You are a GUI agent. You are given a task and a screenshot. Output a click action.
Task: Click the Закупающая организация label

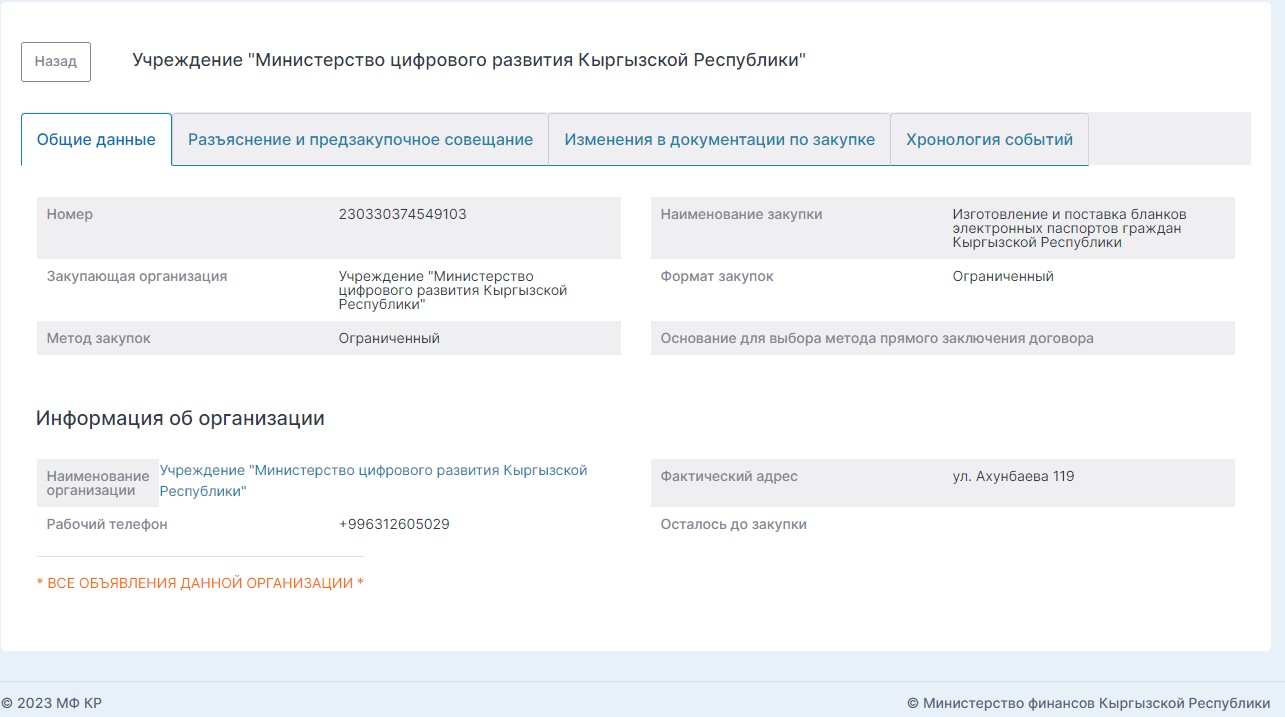coord(137,277)
